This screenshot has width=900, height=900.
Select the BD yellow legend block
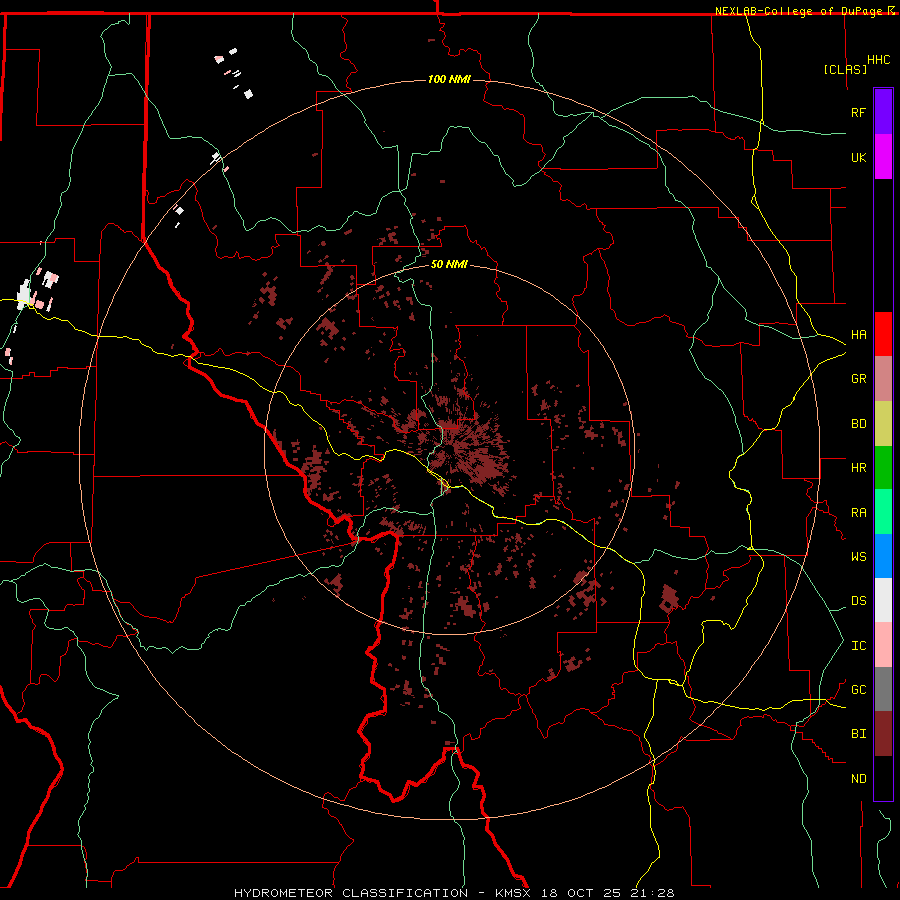click(x=883, y=423)
